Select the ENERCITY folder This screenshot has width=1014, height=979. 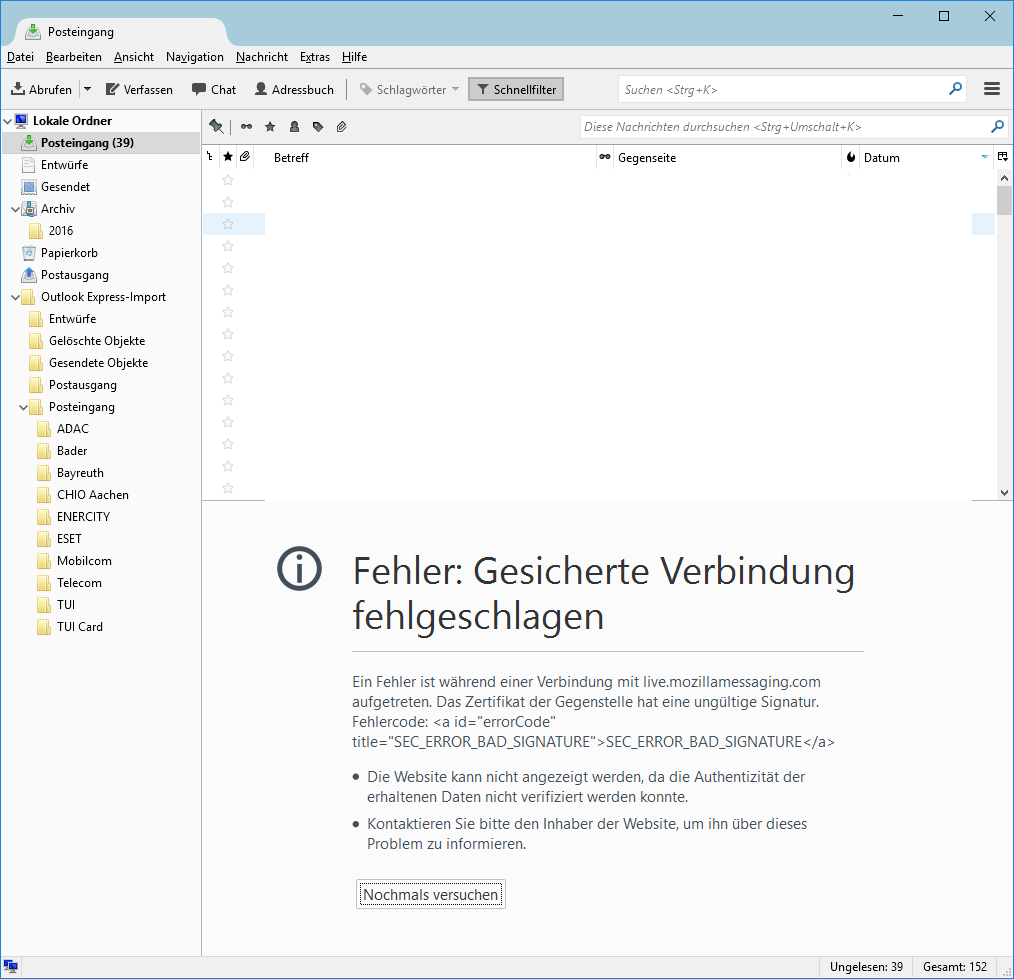[x=83, y=517]
